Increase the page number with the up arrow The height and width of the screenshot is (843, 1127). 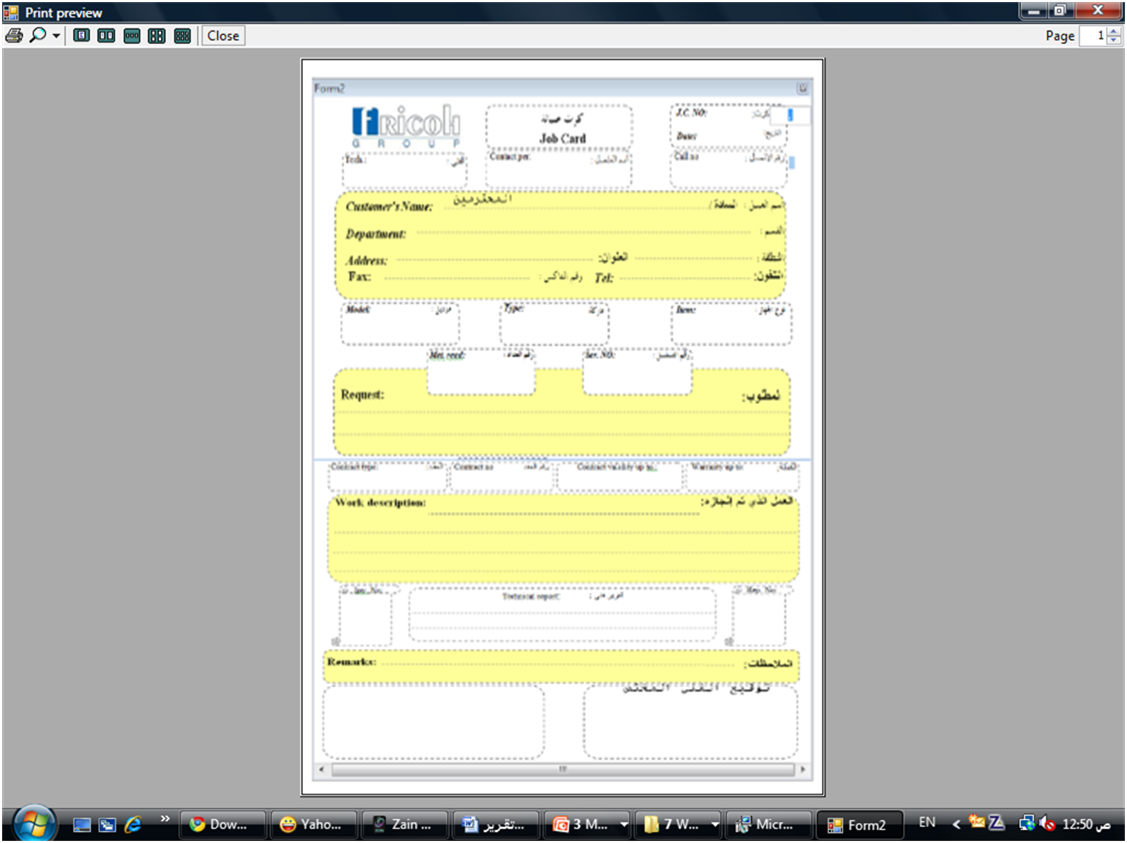pos(1114,31)
